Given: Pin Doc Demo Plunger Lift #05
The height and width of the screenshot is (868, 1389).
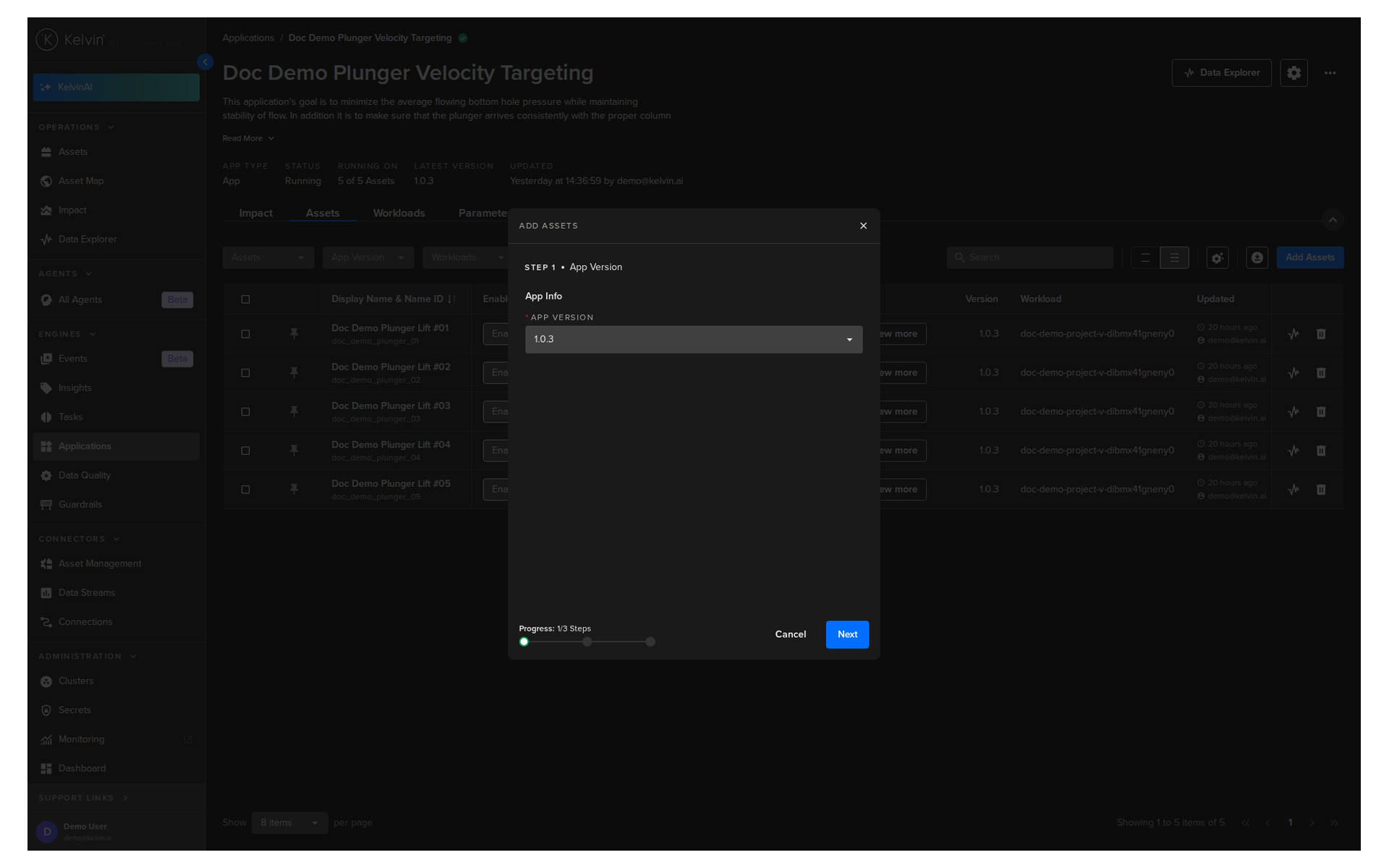Looking at the screenshot, I should click(x=294, y=490).
